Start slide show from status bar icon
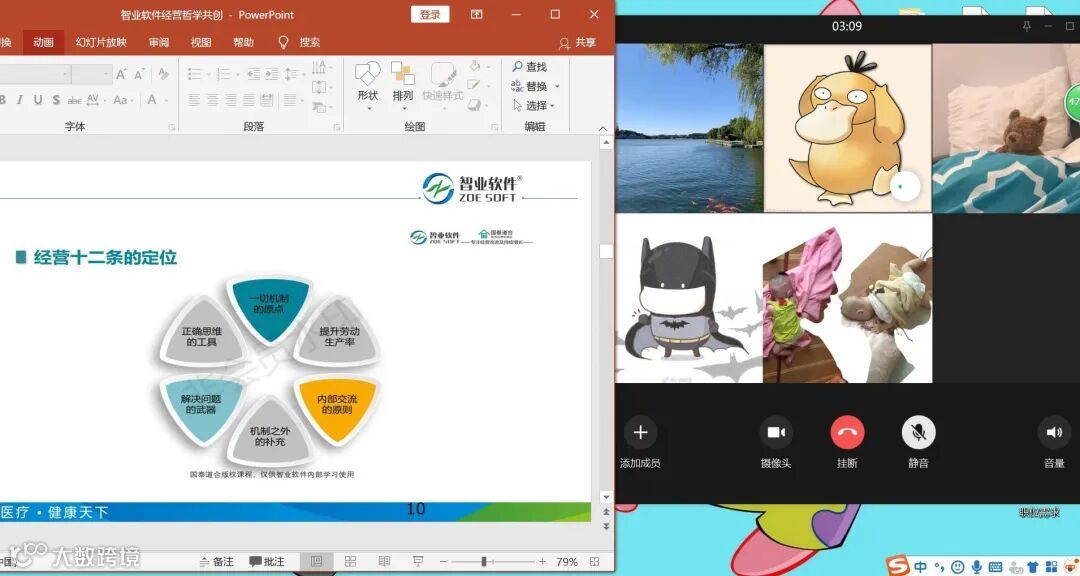Image resolution: width=1080 pixels, height=576 pixels. [x=417, y=562]
